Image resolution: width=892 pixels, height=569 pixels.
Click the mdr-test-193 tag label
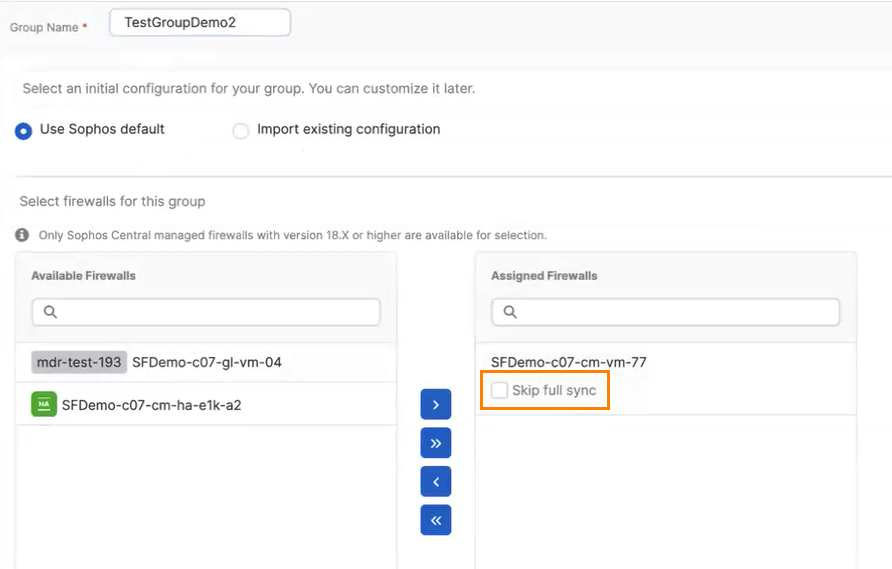(79, 362)
